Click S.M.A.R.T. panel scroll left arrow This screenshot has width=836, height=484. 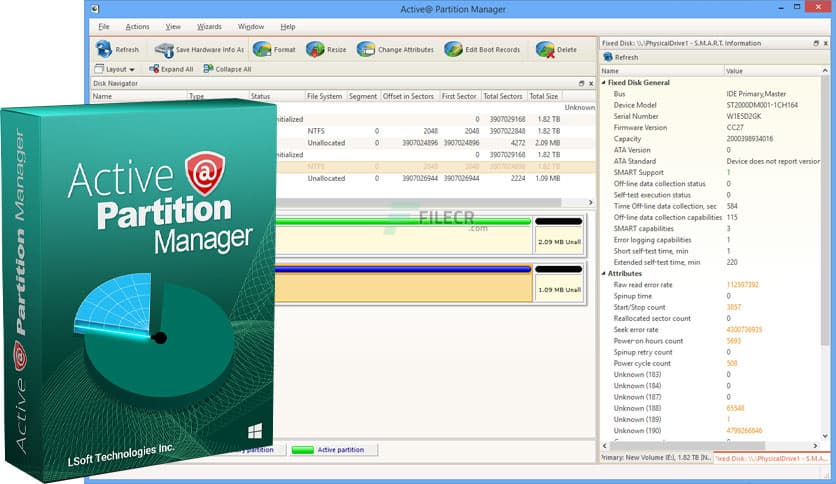pyautogui.click(x=605, y=446)
